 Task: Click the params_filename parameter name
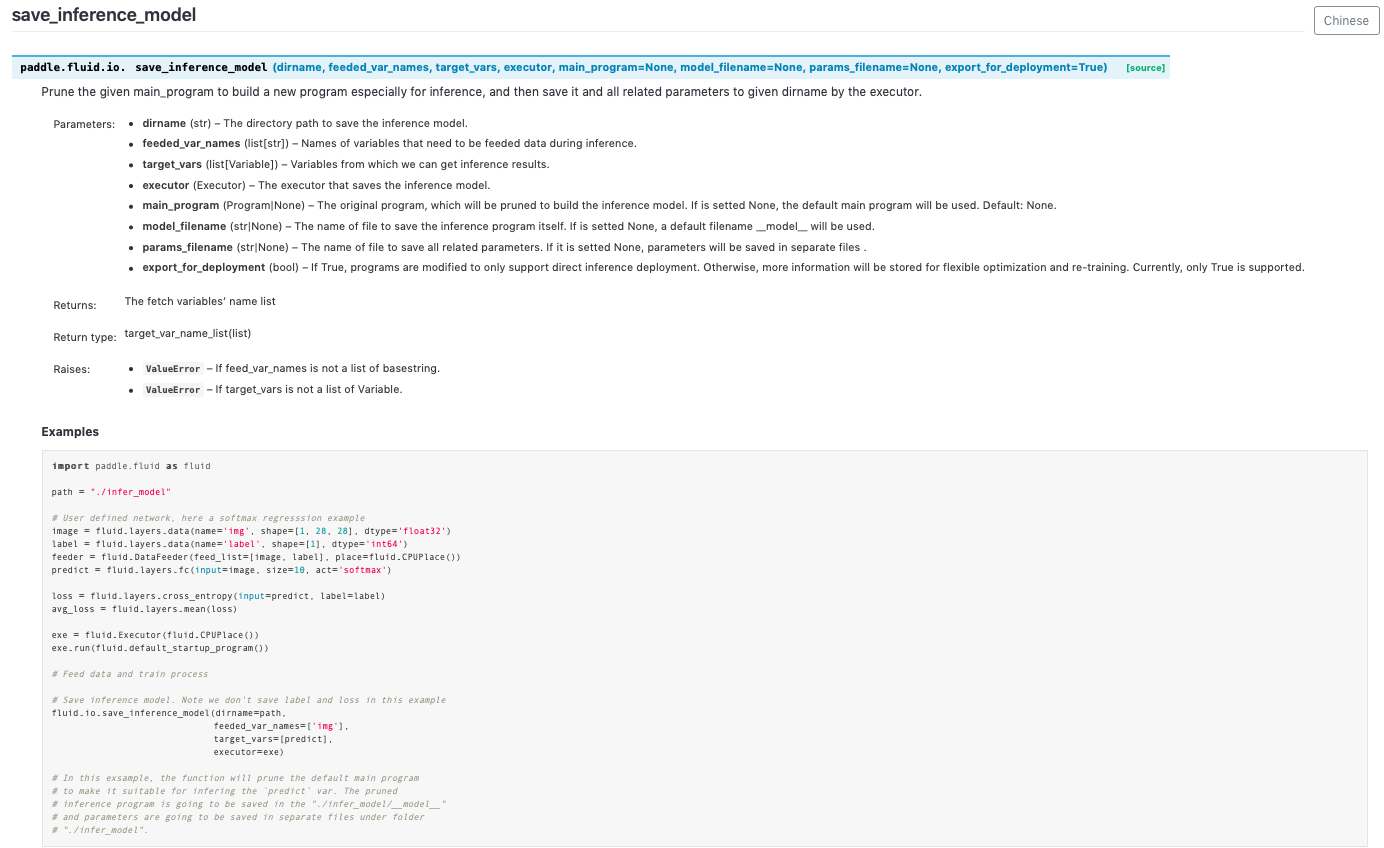(x=187, y=246)
